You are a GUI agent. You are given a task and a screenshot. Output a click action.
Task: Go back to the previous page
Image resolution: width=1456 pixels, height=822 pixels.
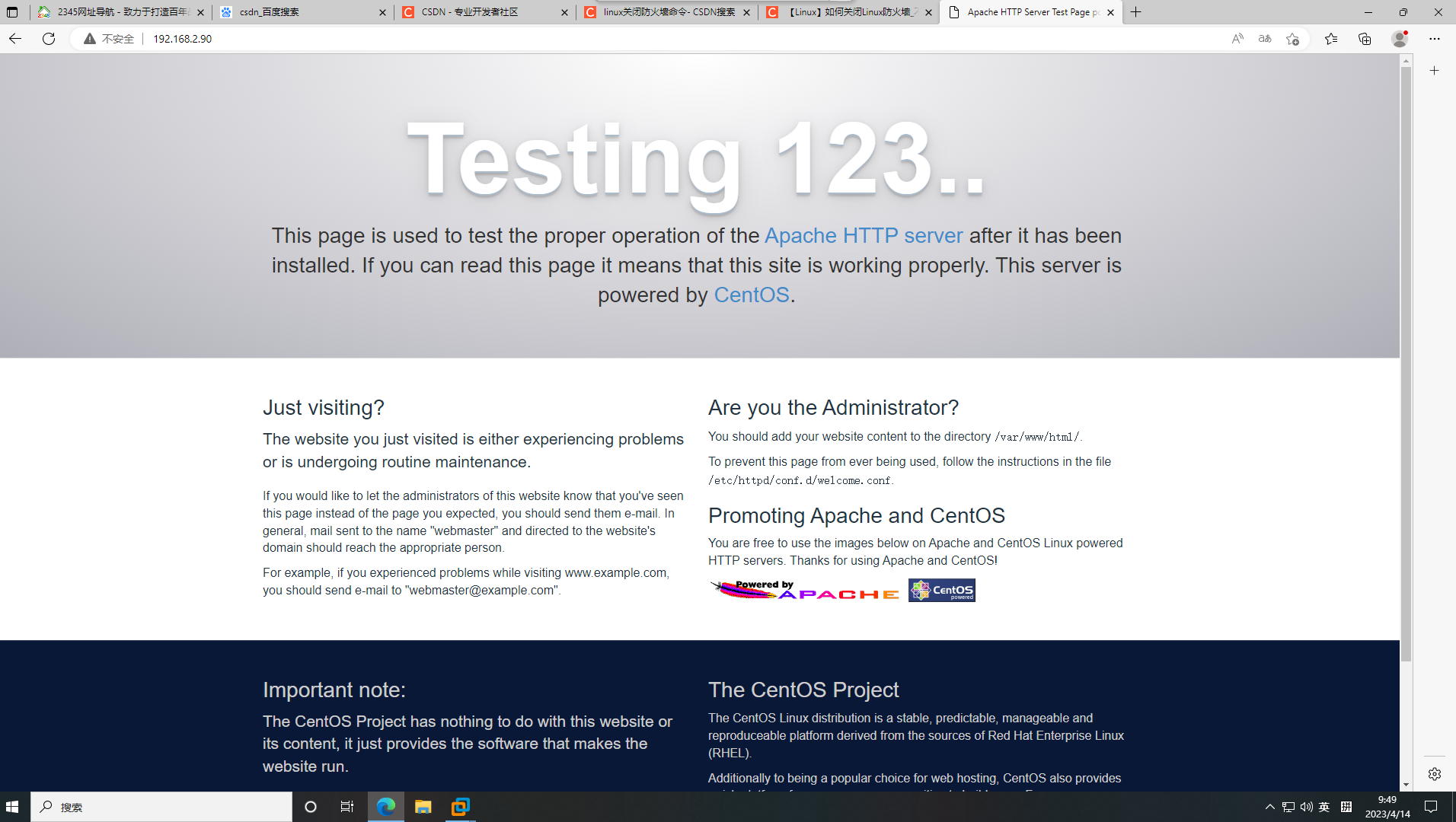click(x=15, y=39)
